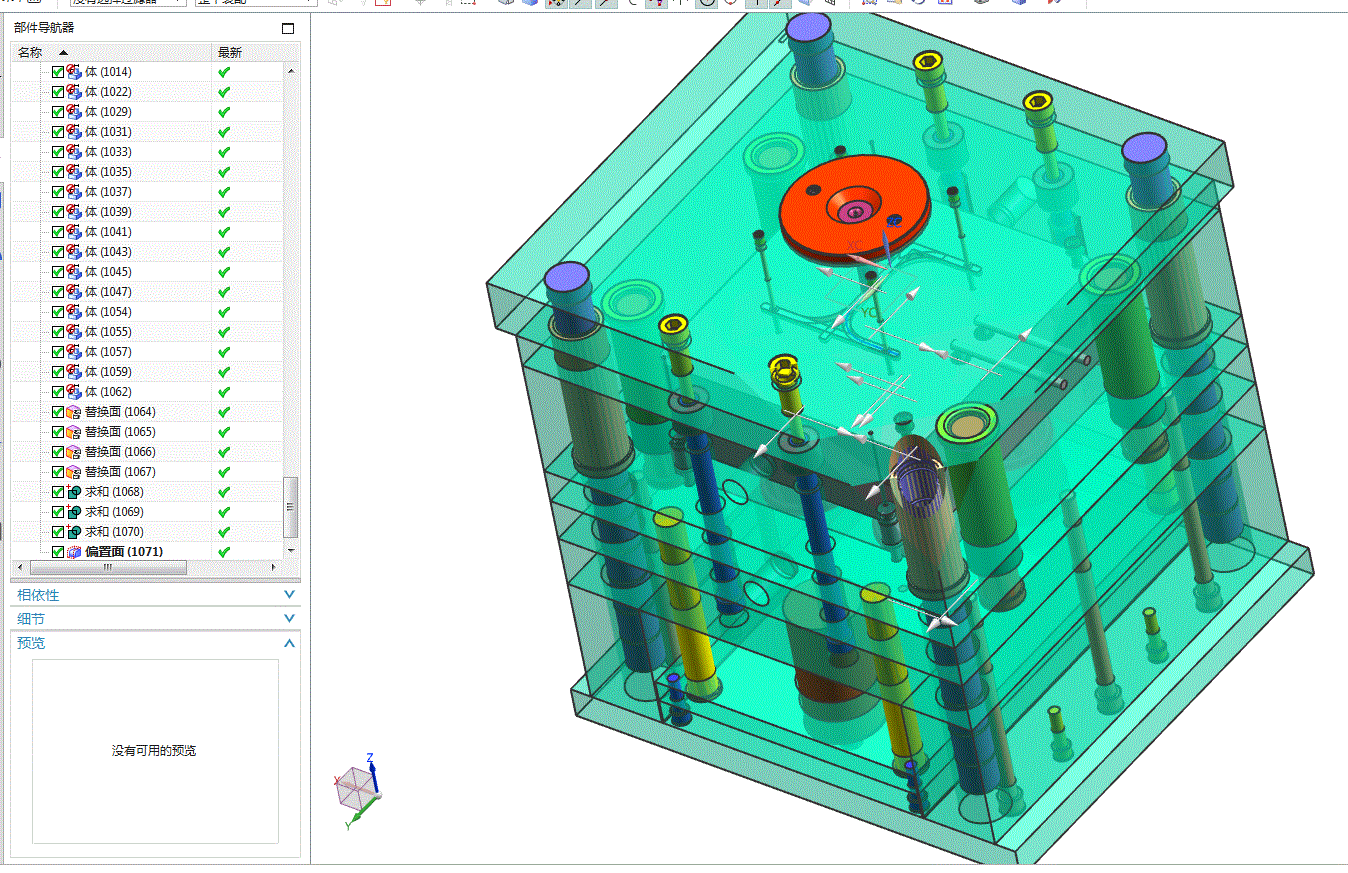Toggle the checkbox for 求和 (1070)

tap(58, 532)
